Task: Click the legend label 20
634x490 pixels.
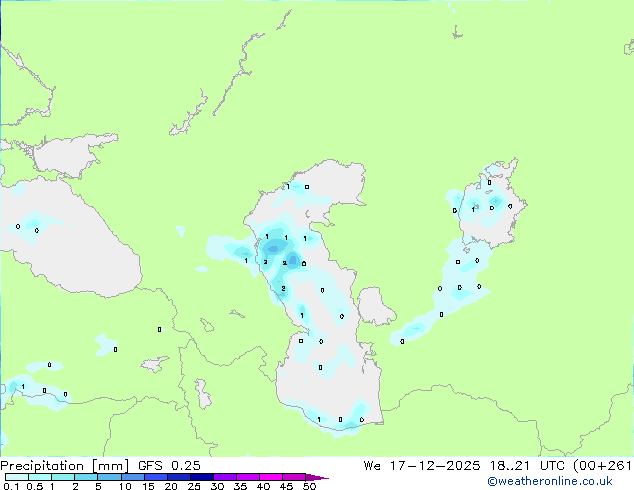Action: pyautogui.click(x=171, y=486)
